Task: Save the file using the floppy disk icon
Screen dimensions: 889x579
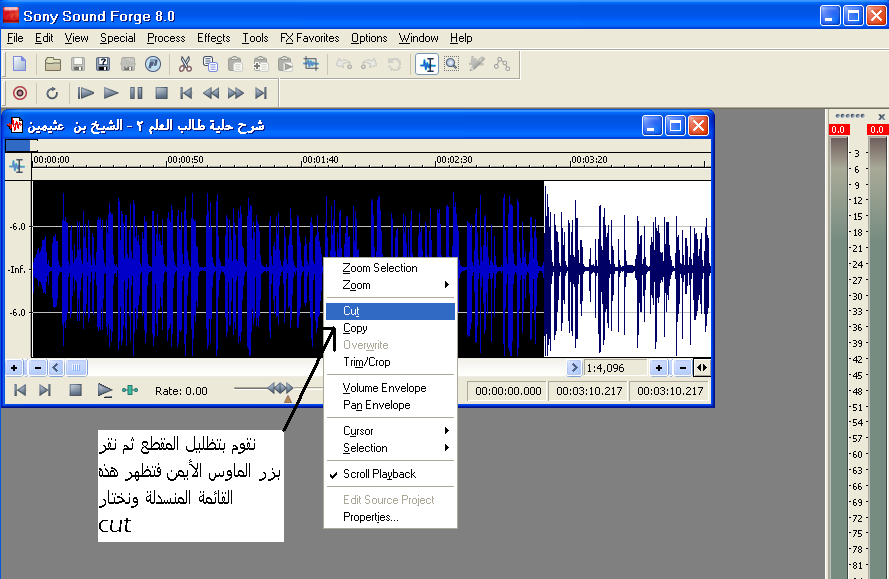Action: point(78,64)
